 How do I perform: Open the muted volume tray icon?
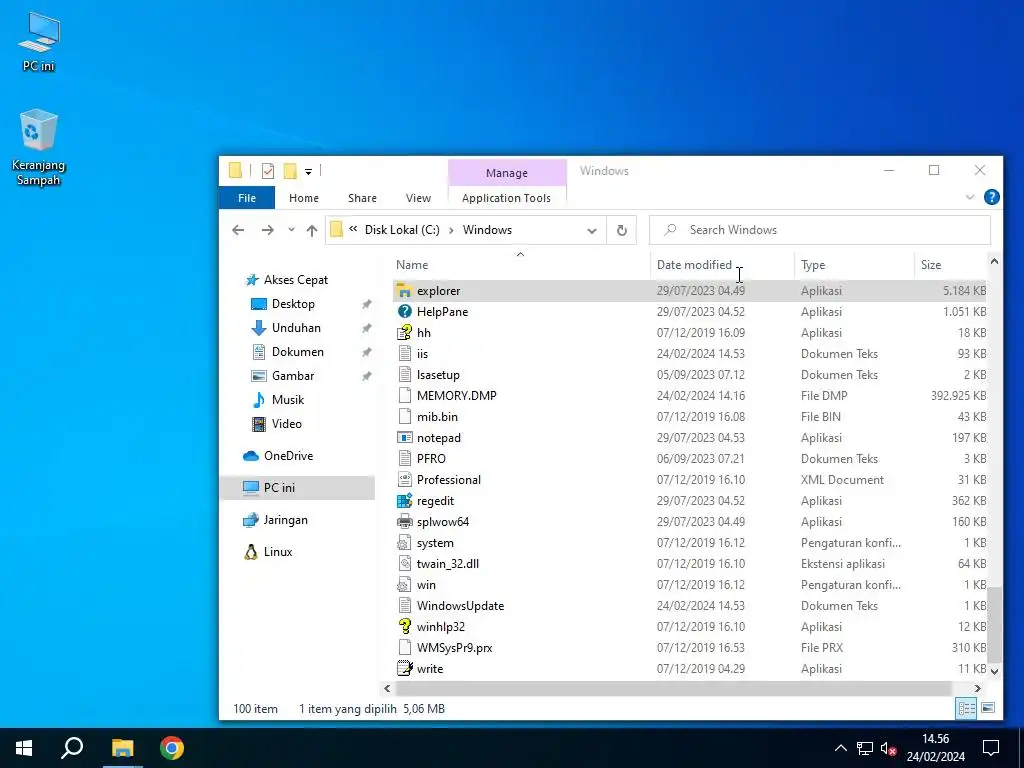(888, 748)
